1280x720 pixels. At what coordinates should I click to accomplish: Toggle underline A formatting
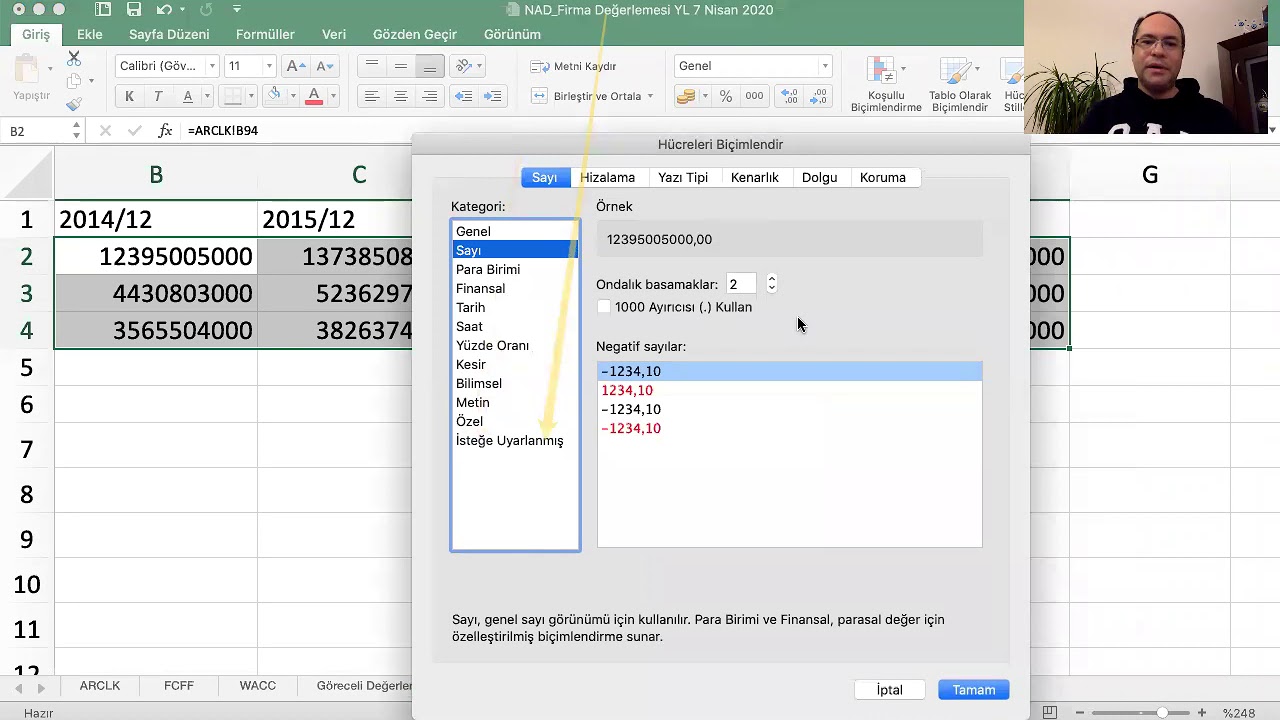[187, 96]
